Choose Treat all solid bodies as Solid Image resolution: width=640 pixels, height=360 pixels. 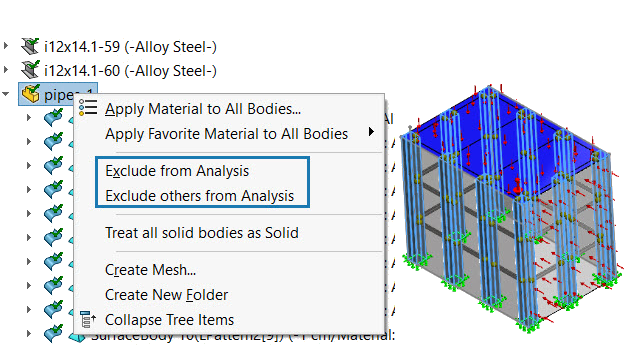pyautogui.click(x=202, y=233)
